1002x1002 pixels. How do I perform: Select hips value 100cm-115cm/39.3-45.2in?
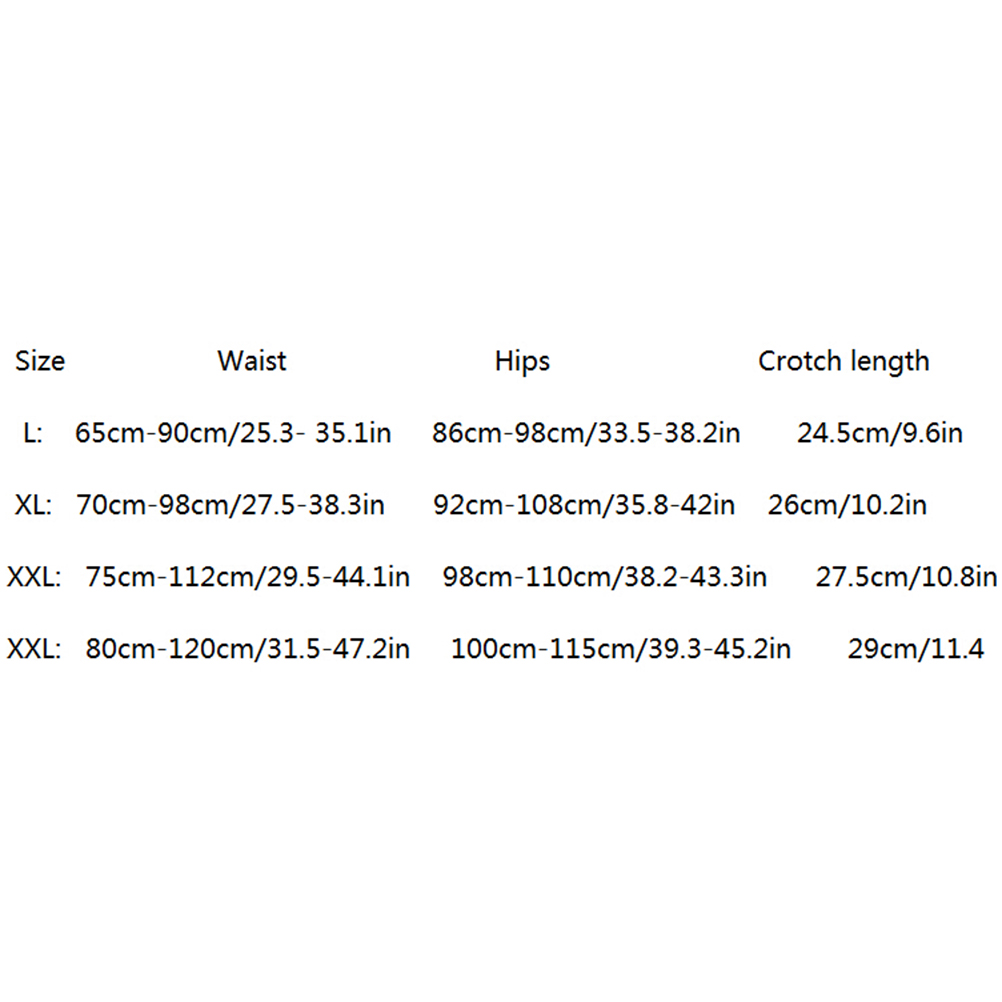(x=620, y=649)
